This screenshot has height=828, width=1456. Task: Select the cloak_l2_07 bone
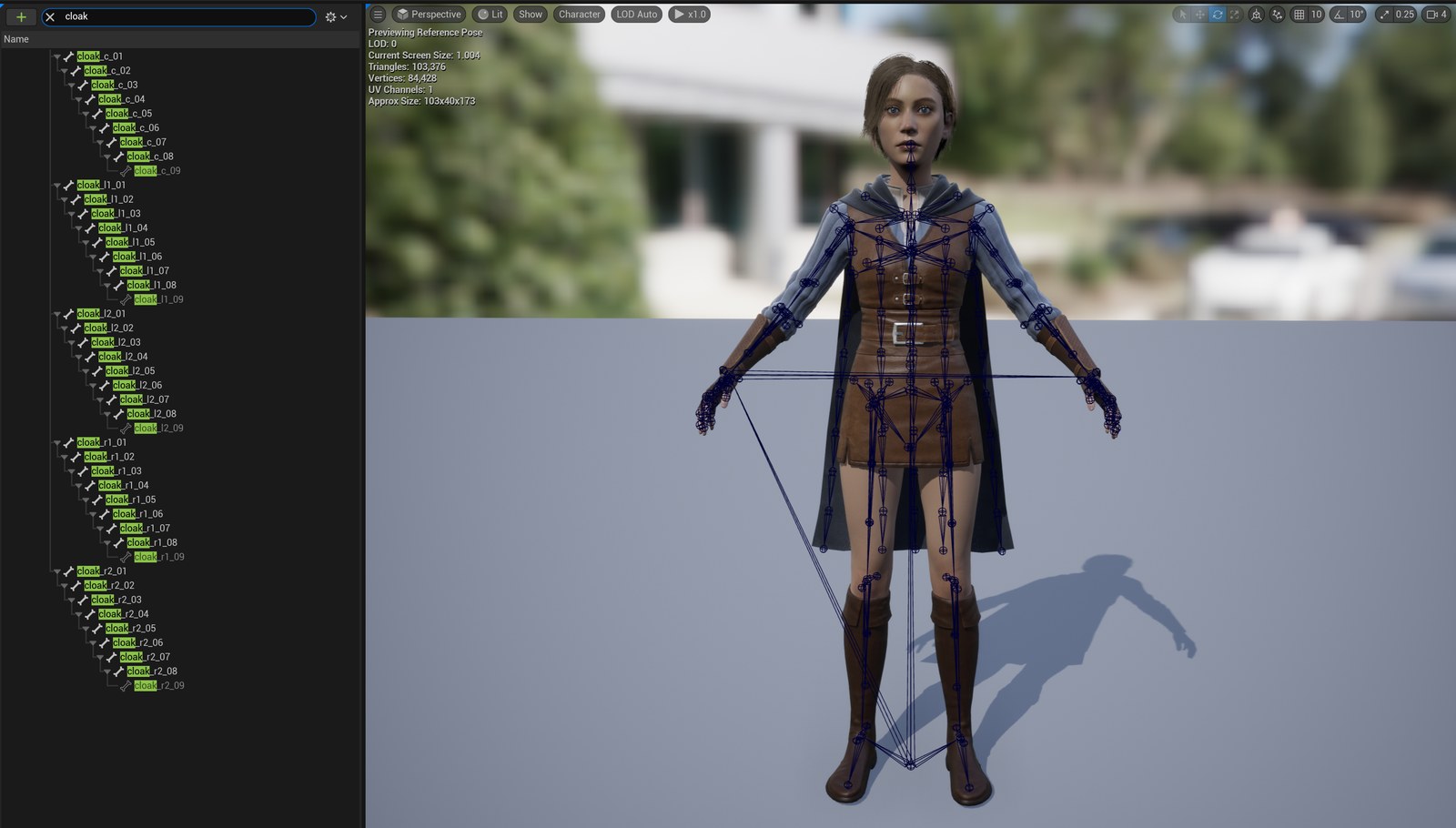coord(145,399)
